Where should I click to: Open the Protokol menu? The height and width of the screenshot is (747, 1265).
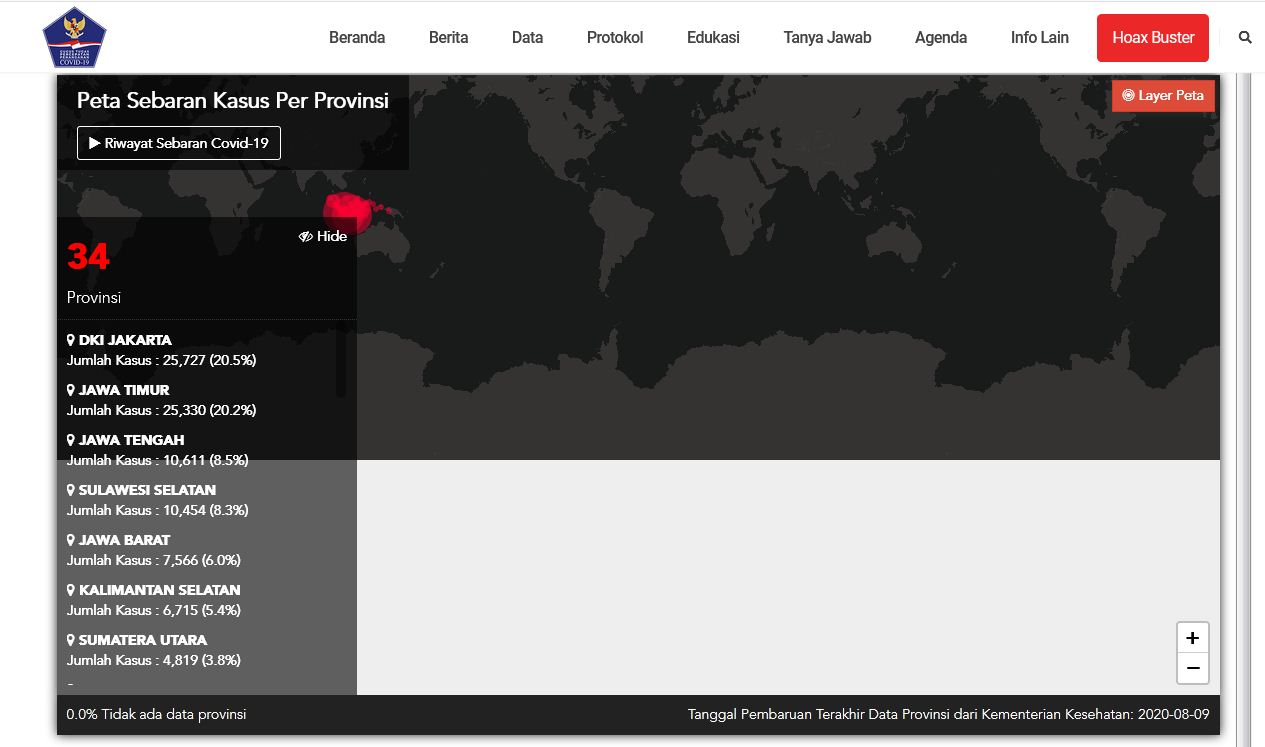pos(615,38)
